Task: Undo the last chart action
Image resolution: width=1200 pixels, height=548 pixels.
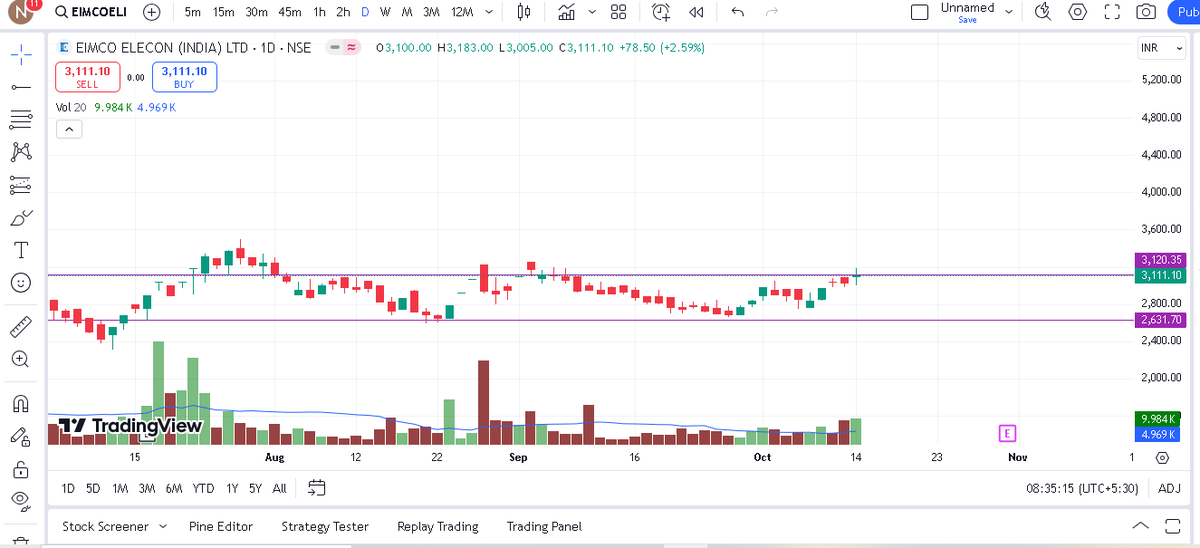Action: (x=738, y=13)
